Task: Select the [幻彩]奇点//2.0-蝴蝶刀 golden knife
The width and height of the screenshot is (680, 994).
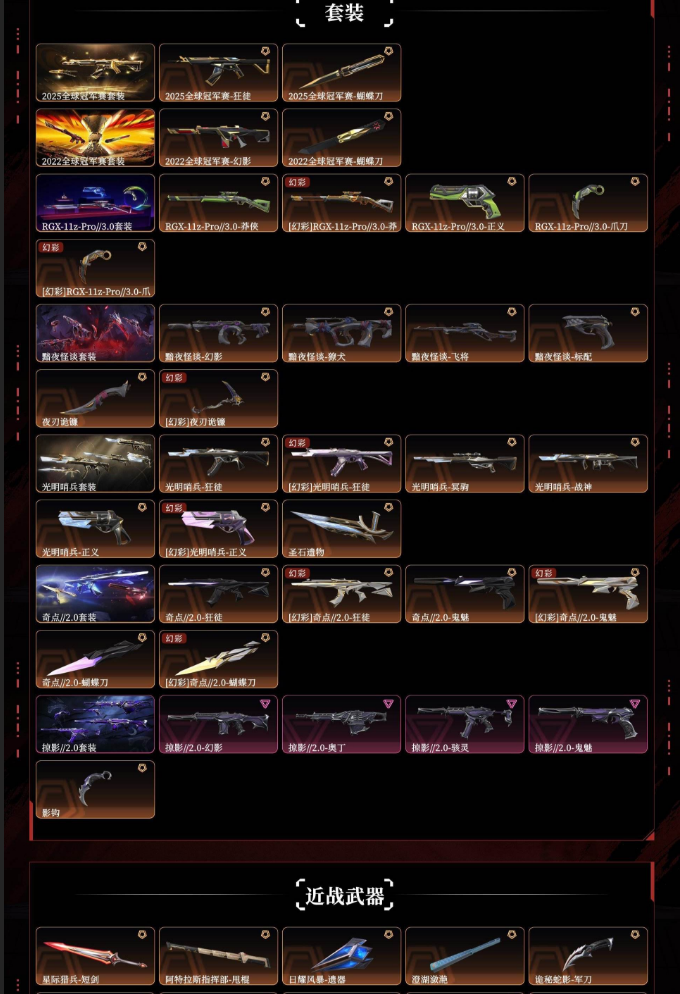Action: [219, 659]
